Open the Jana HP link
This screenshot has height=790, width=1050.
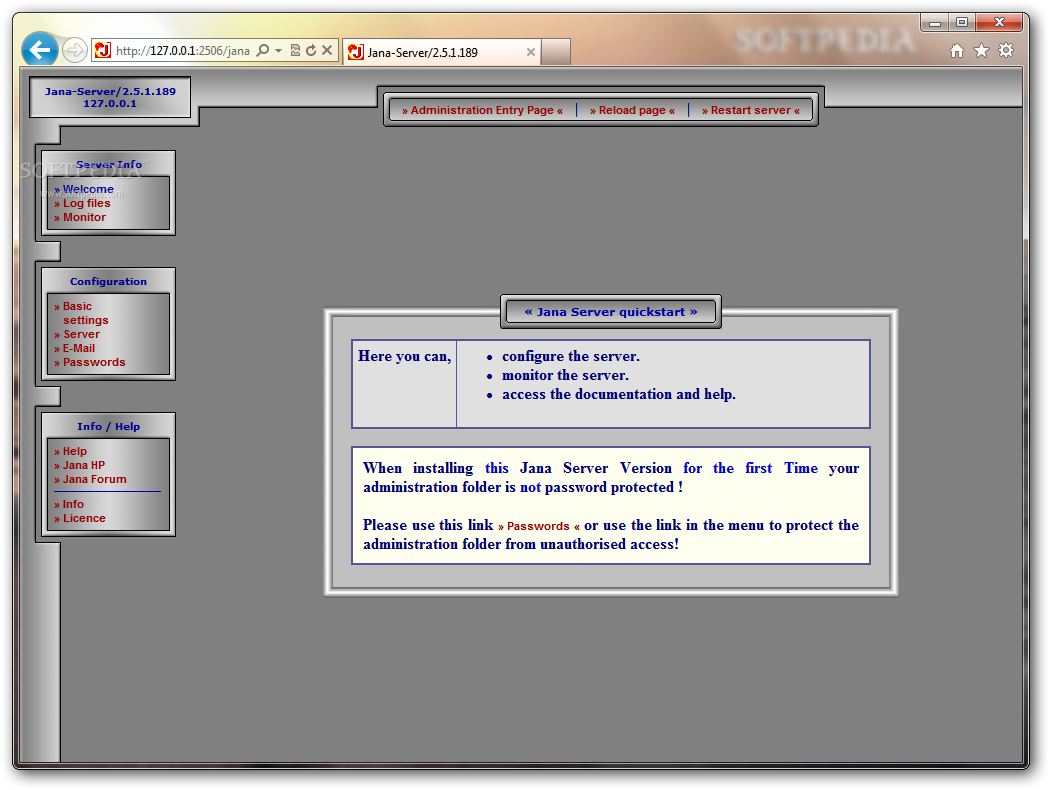click(x=79, y=466)
